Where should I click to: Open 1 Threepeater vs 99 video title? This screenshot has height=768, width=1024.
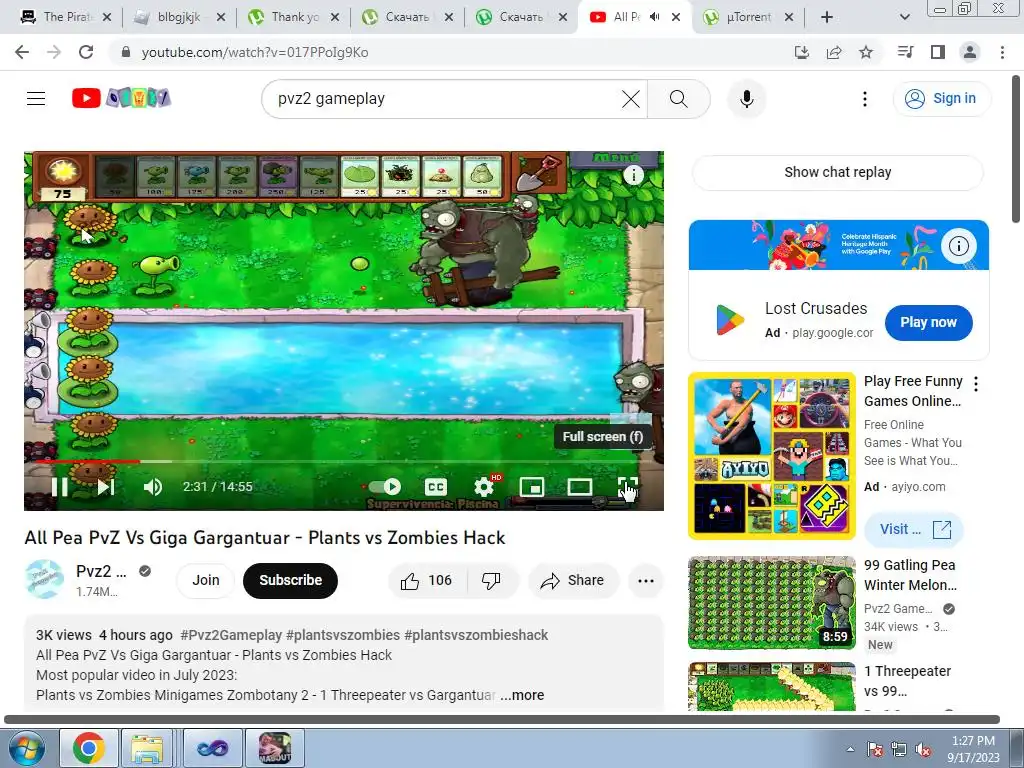[908, 680]
